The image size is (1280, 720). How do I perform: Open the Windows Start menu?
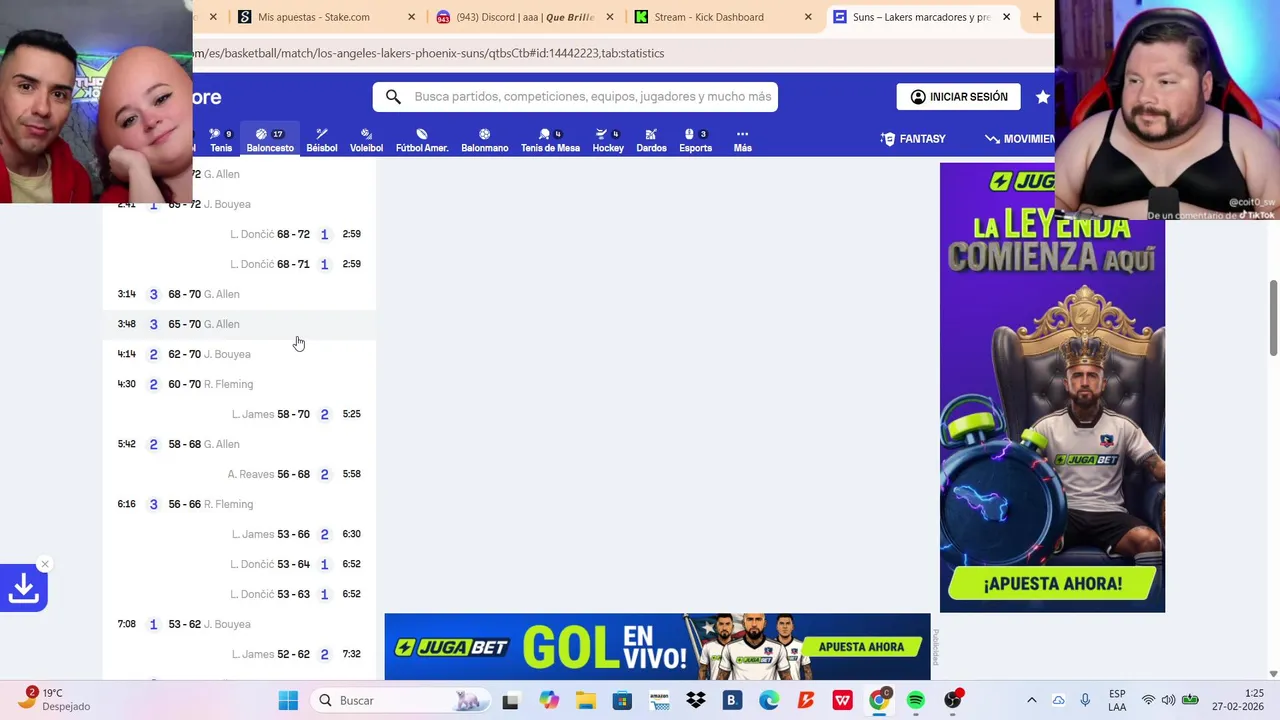click(x=288, y=700)
